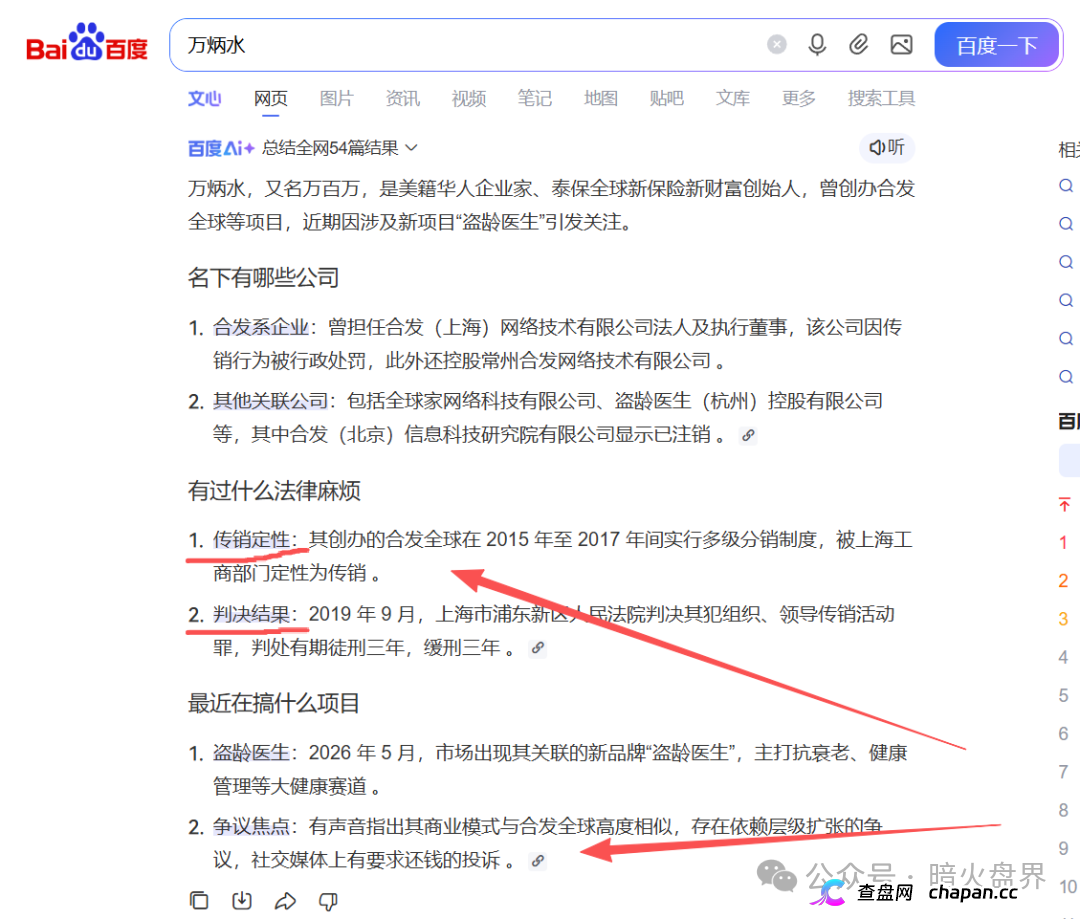Screen dimensions: 1080x919
Task: Attach a file with paperclip icon
Action: tap(858, 45)
